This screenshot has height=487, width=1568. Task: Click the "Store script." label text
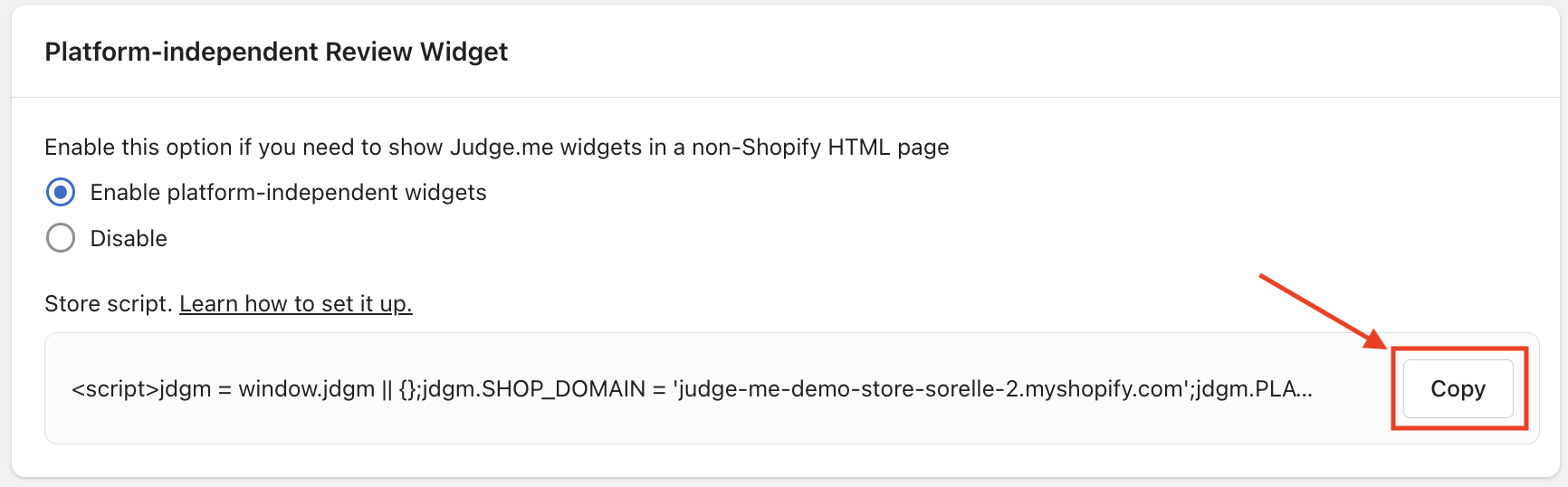point(108,304)
